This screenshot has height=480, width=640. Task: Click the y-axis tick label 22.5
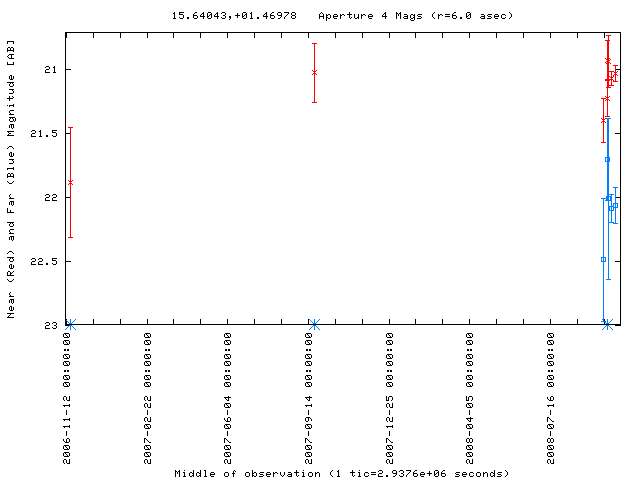point(44,261)
